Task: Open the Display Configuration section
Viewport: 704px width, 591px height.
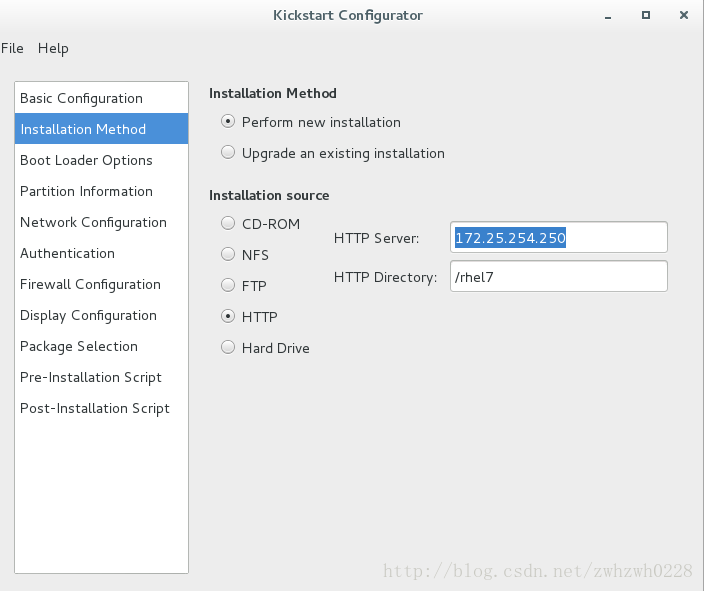Action: click(101, 315)
